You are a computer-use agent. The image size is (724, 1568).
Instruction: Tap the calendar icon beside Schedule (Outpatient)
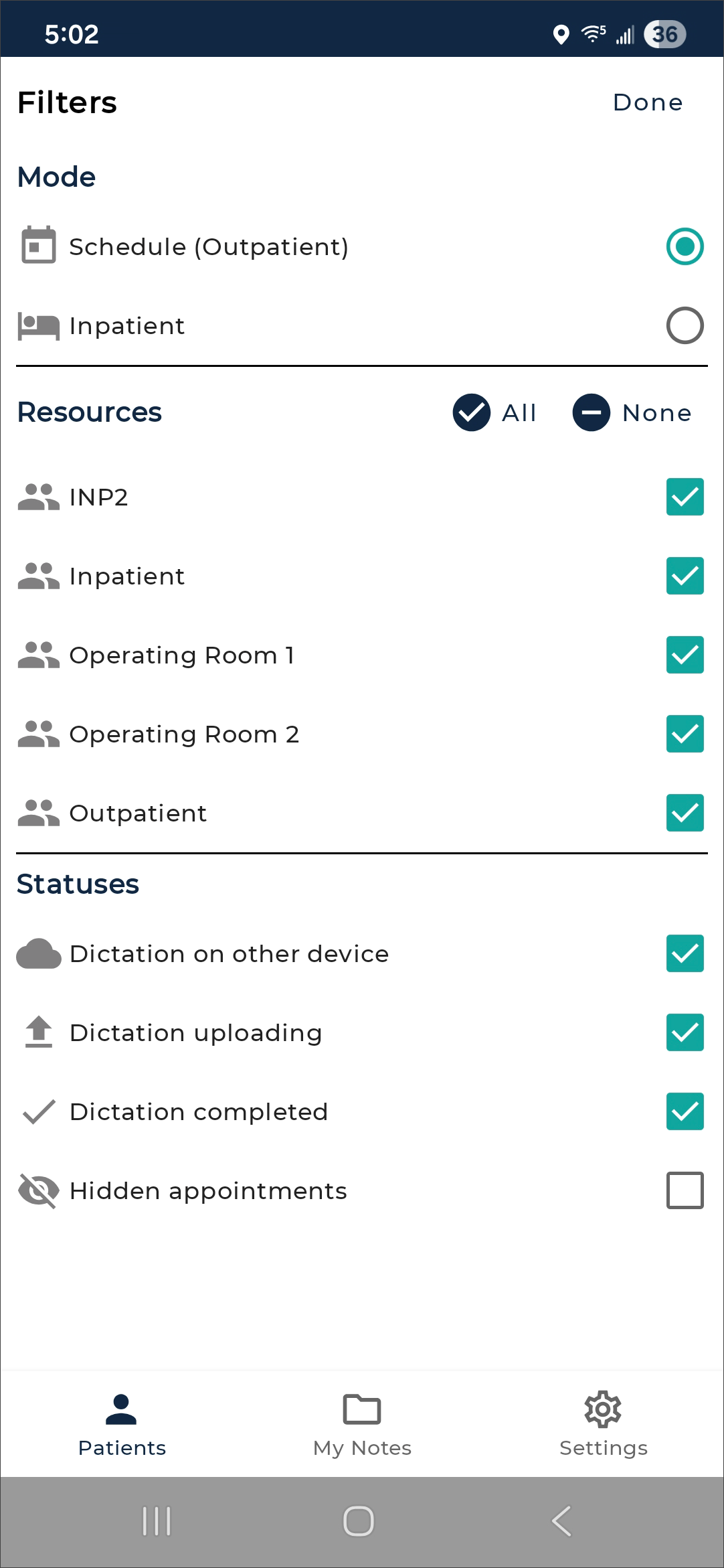pos(38,246)
